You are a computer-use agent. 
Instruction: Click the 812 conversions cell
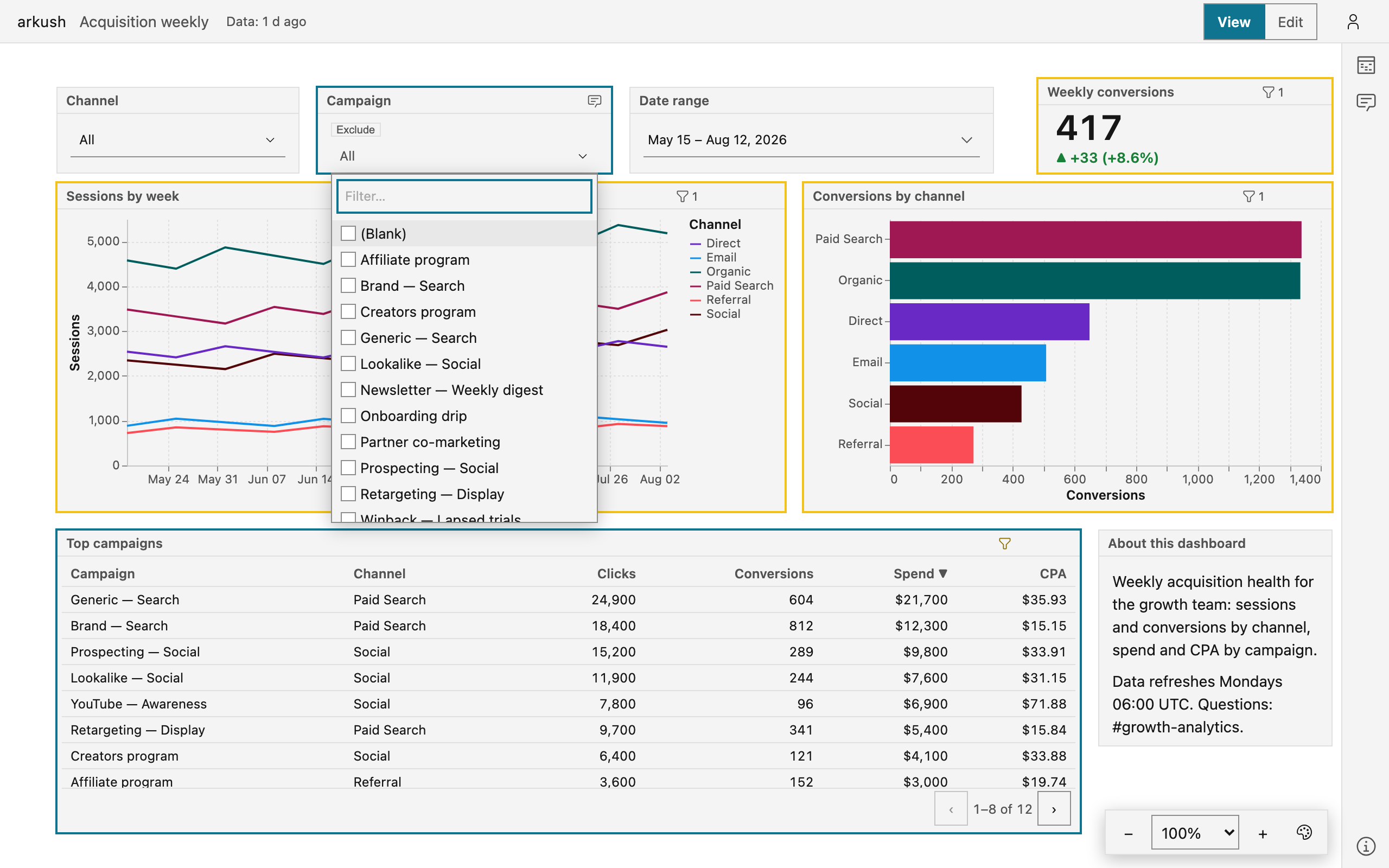click(801, 626)
